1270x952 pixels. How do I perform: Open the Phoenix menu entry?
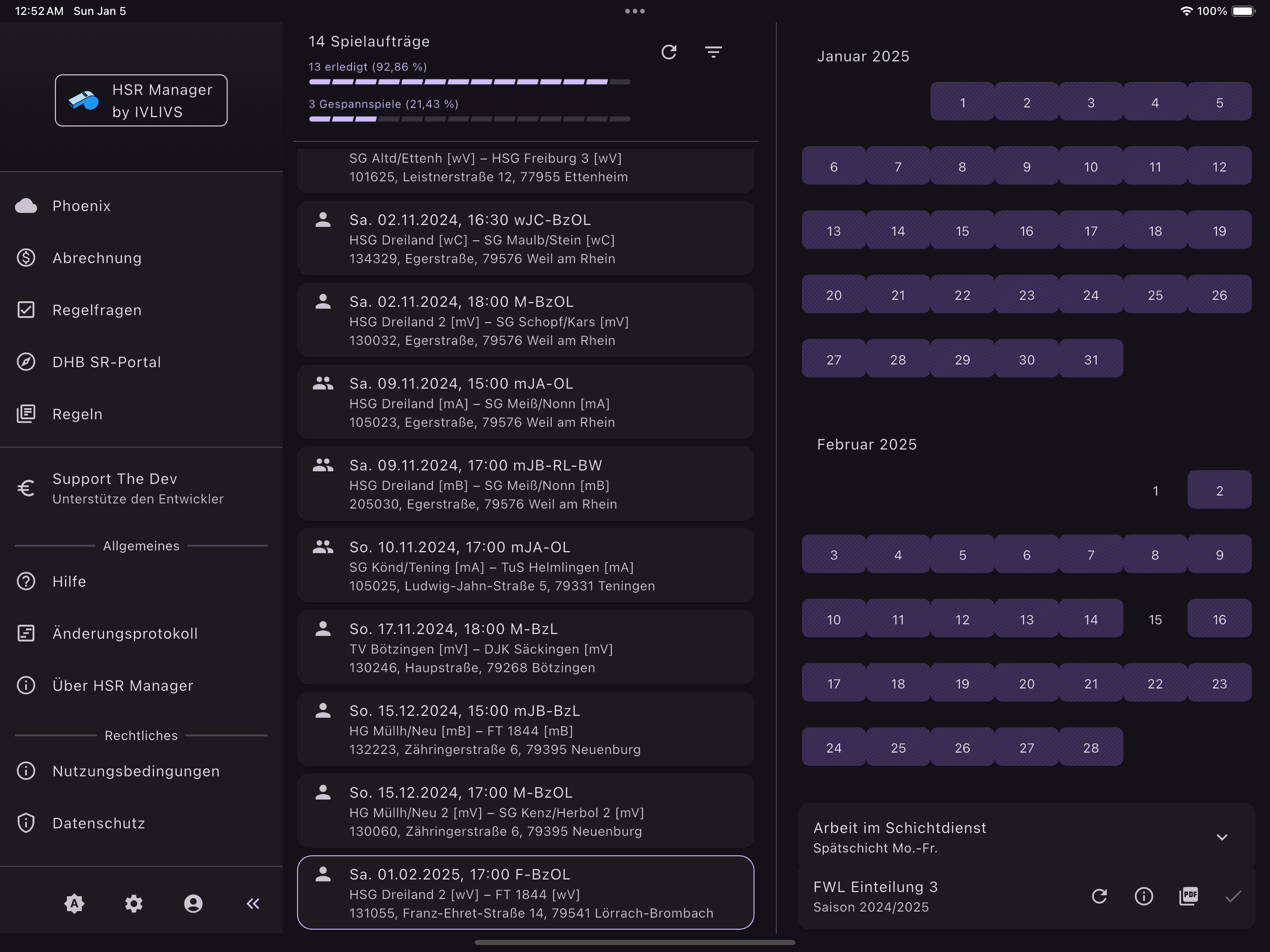pos(141,205)
